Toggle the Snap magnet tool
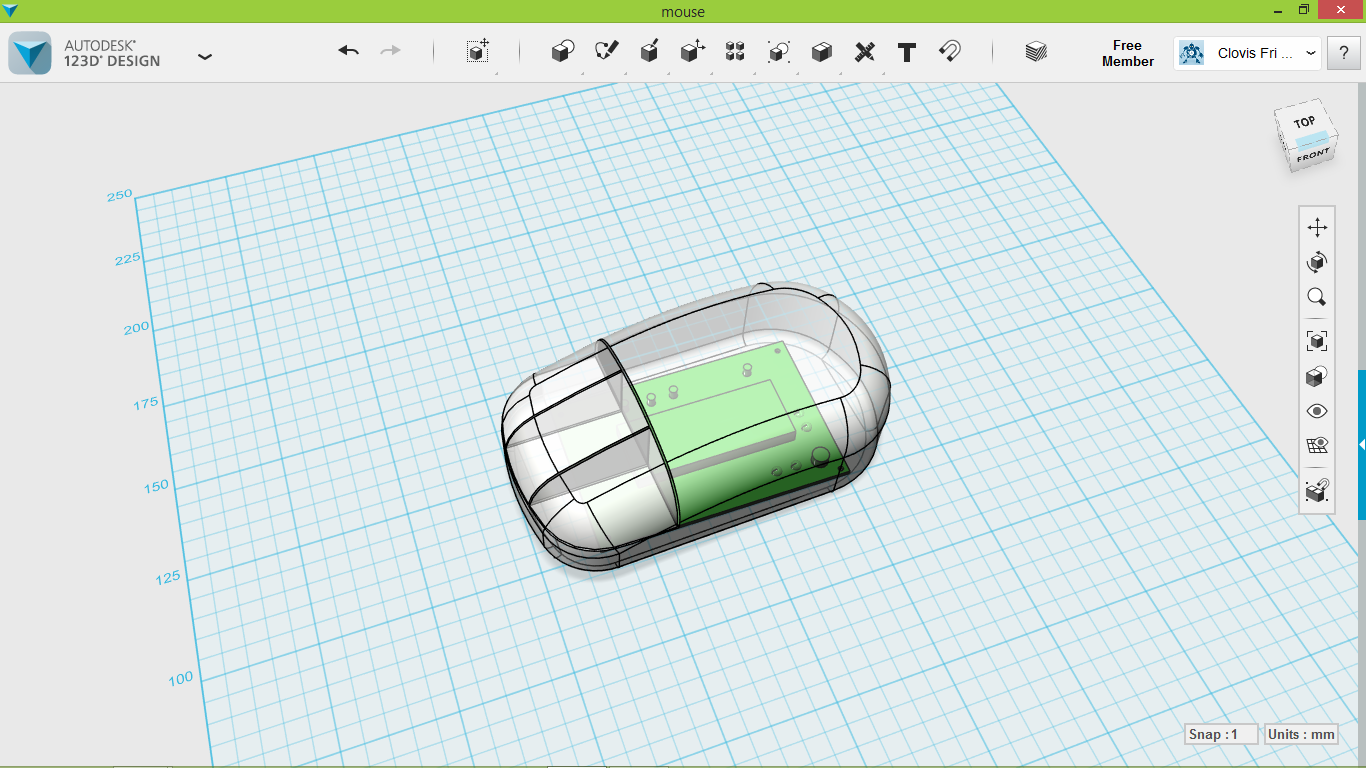 point(950,51)
